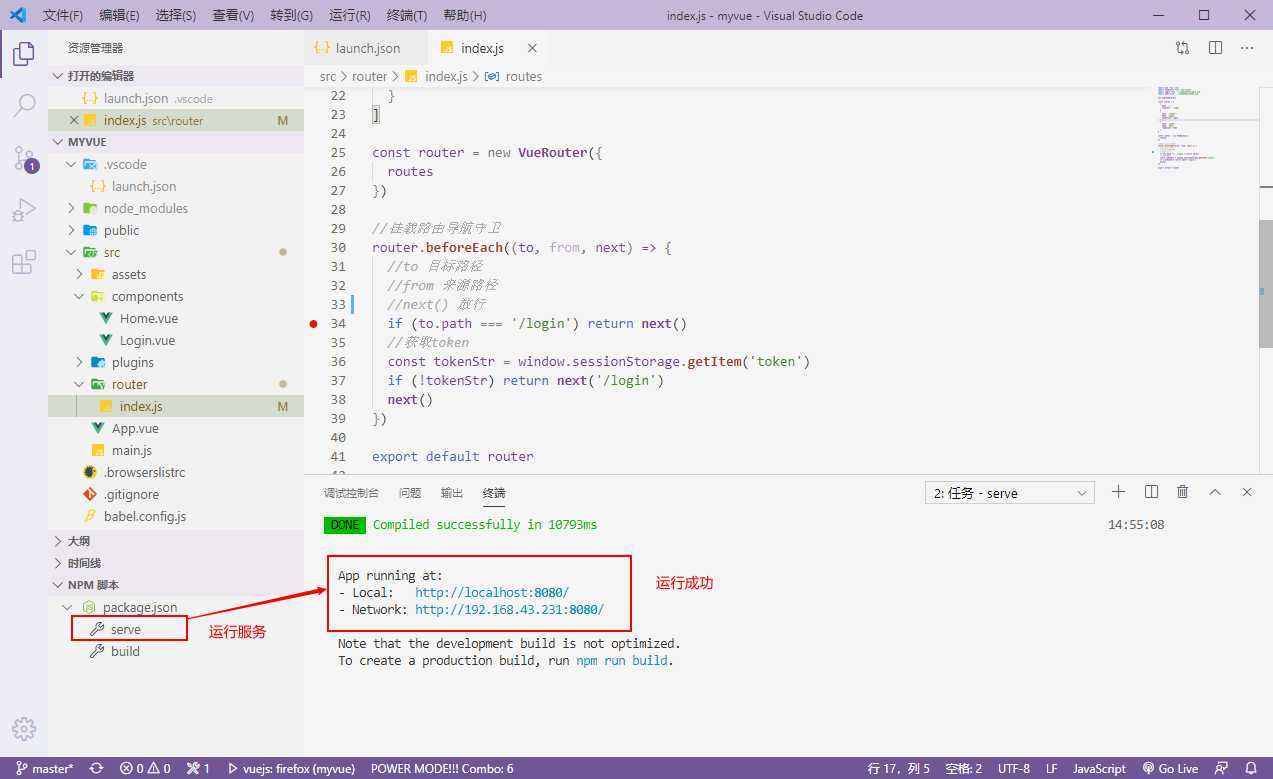
Task: Maximize the terminal panel with the up chevron
Action: (x=1215, y=492)
